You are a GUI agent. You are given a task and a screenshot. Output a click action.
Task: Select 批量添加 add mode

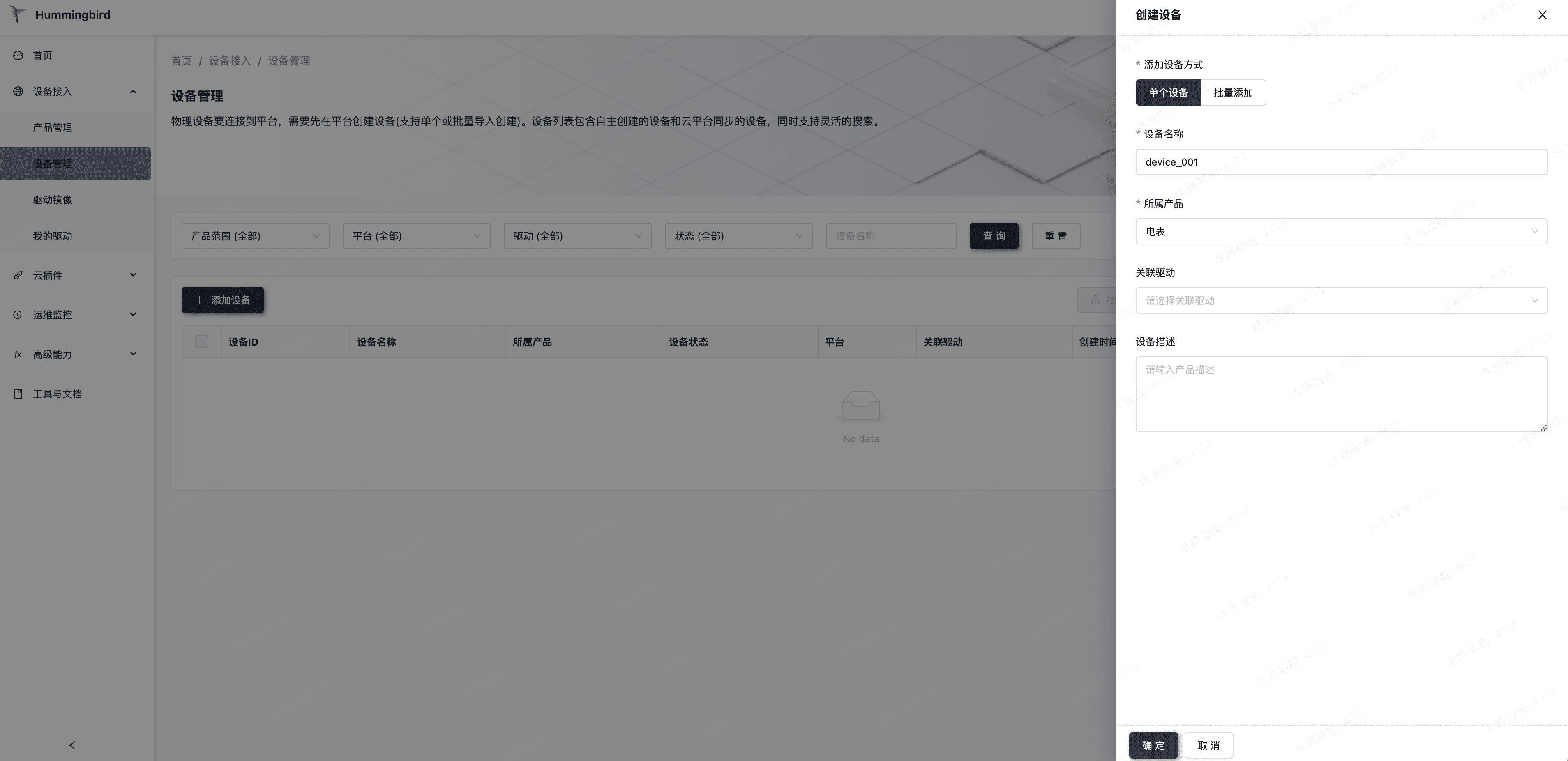coord(1233,92)
